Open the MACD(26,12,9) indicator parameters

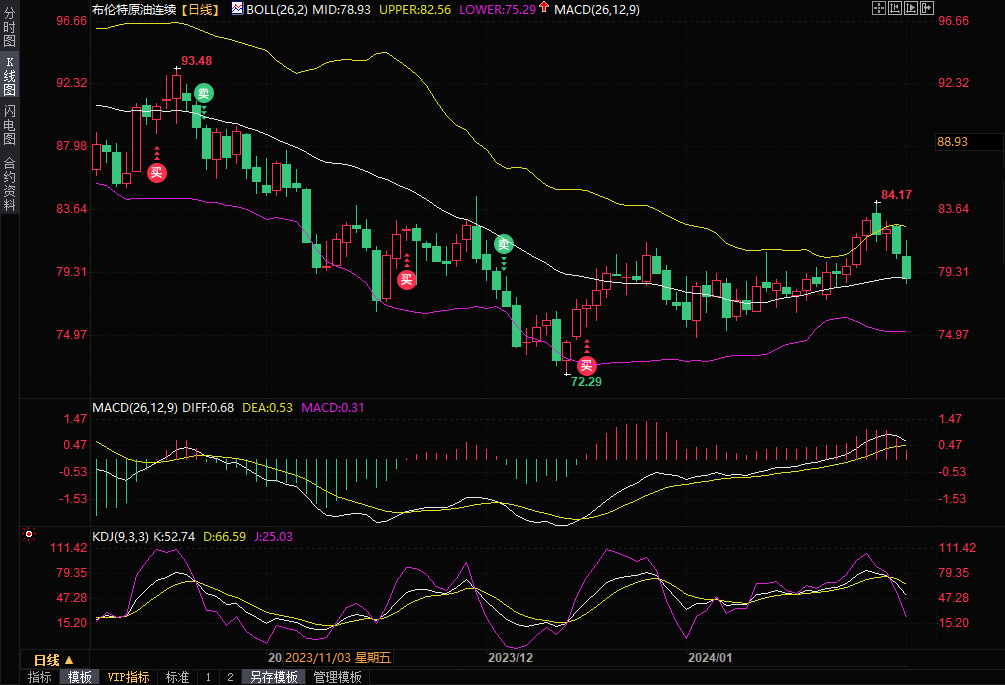click(x=134, y=407)
